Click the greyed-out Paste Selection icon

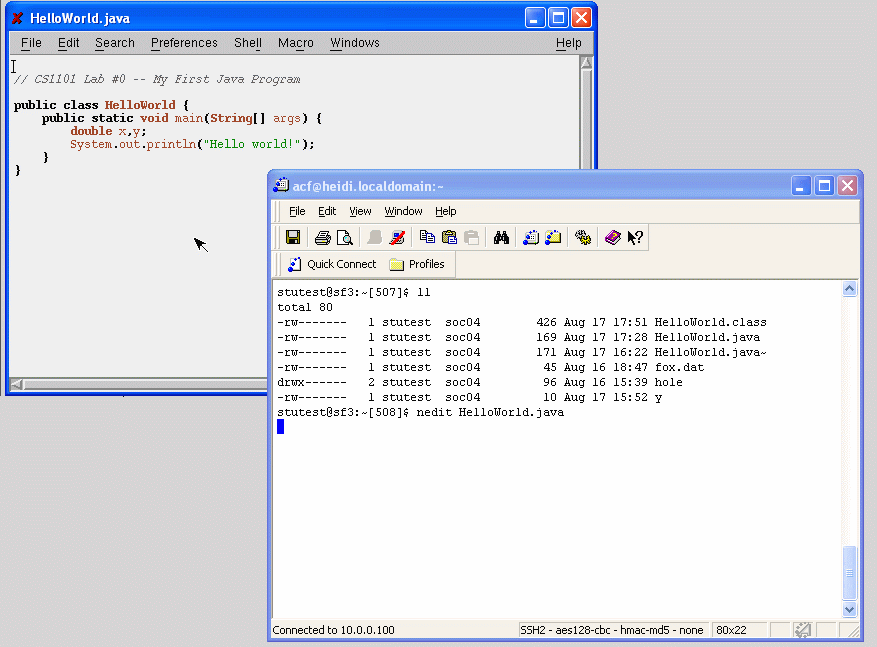click(471, 238)
